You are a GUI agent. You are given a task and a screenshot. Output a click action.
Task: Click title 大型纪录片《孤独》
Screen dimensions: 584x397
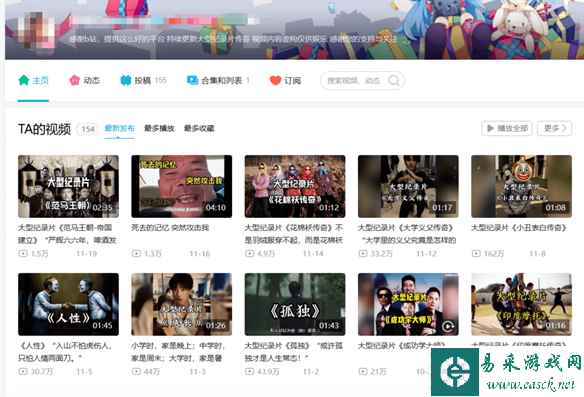click(293, 352)
